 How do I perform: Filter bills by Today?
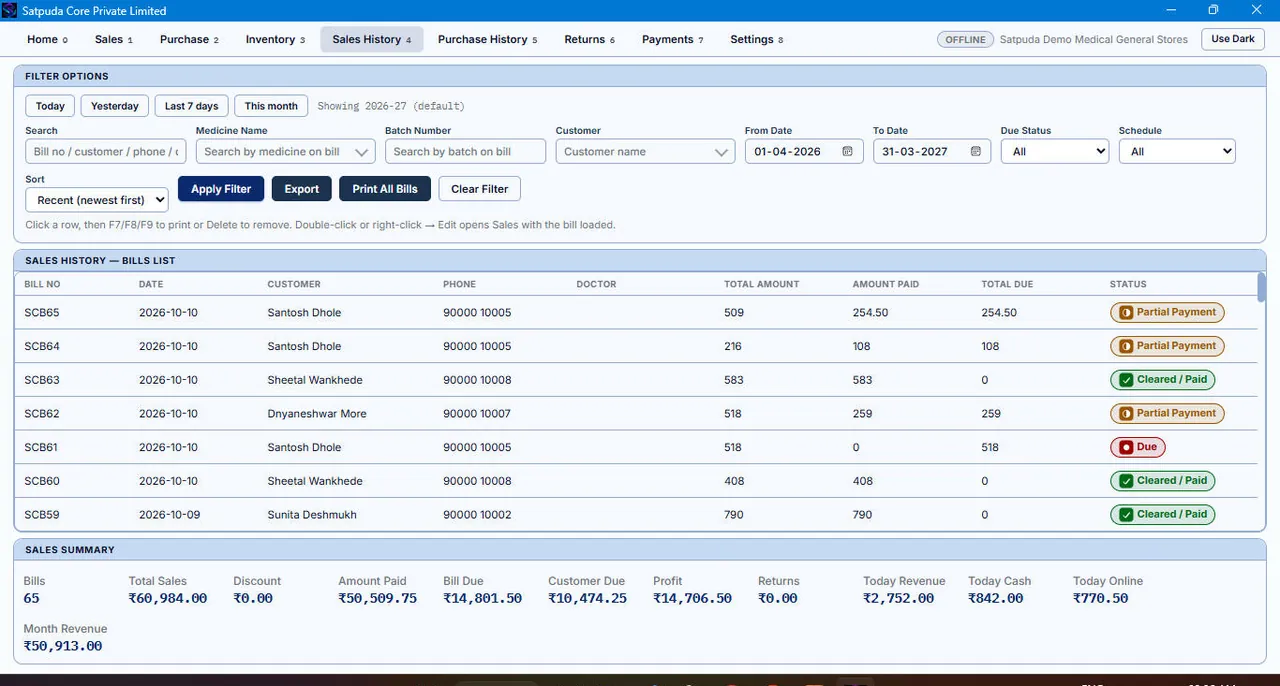click(50, 106)
